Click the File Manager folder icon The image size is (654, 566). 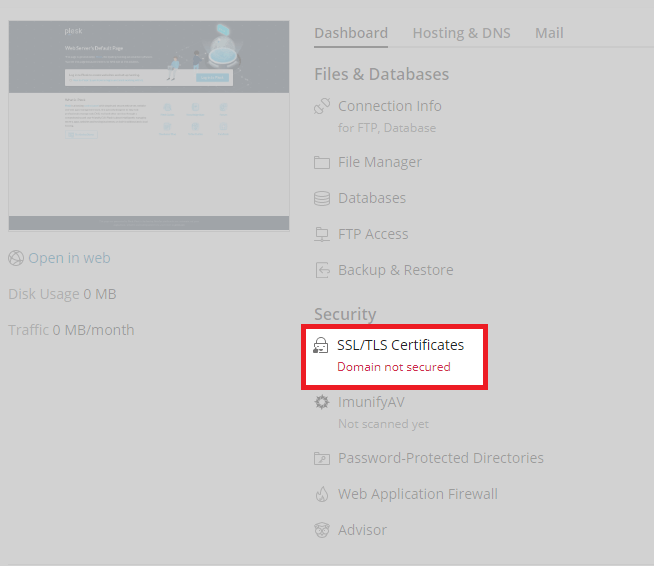click(322, 162)
